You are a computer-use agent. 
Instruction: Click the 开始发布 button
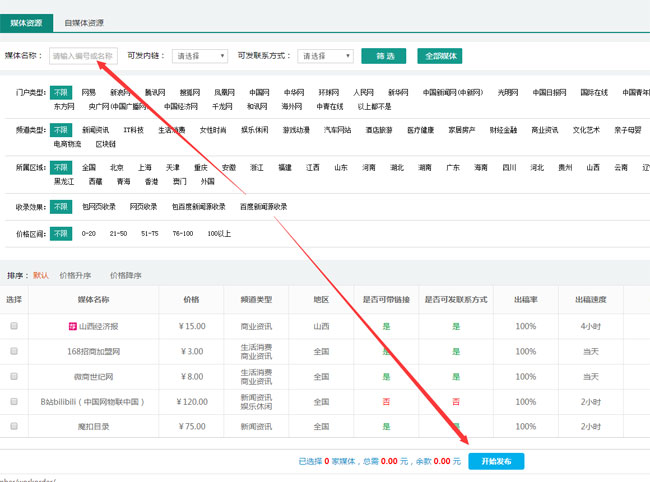coord(495,461)
